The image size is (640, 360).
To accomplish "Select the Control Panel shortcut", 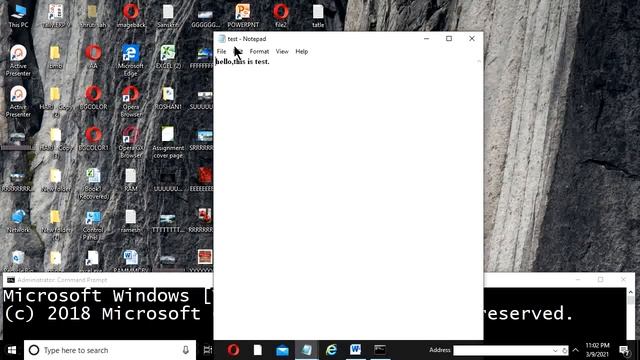I will (93, 224).
